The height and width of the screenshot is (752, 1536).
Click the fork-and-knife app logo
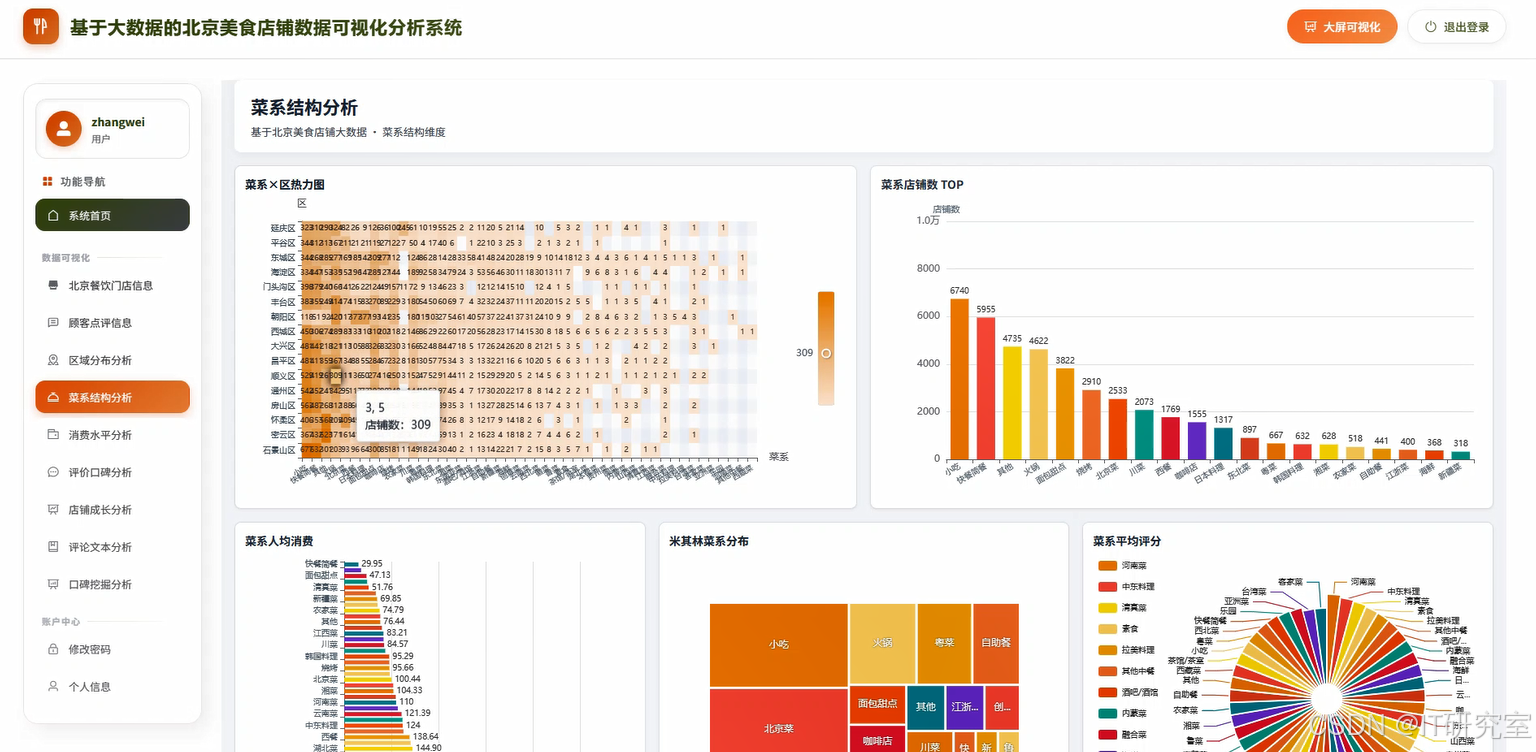coord(41,27)
